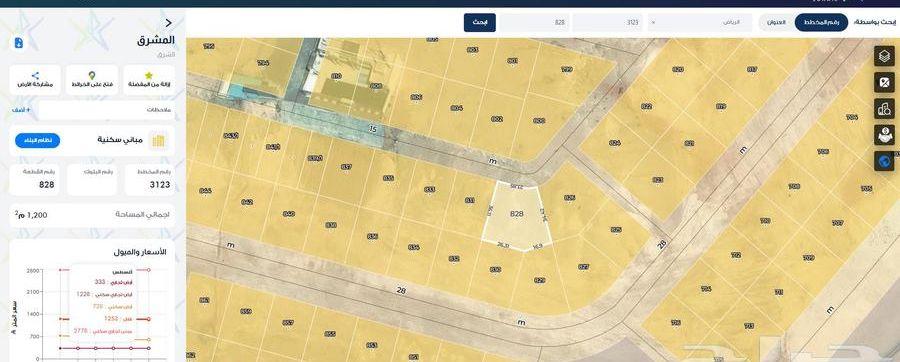Select parcel 801 on the map

(x=513, y=60)
